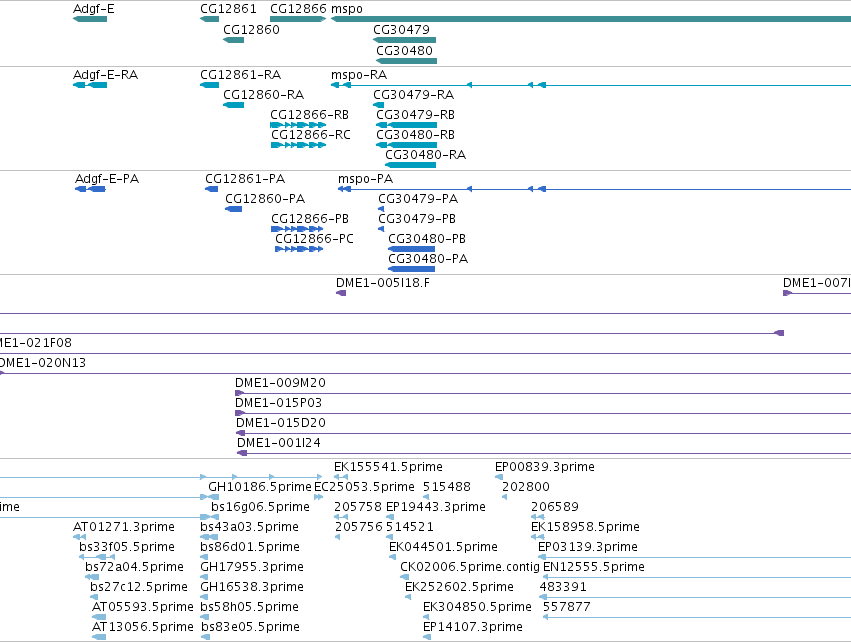The image size is (851, 642).
Task: Select transcript CG12866-RB
Action: click(x=298, y=125)
